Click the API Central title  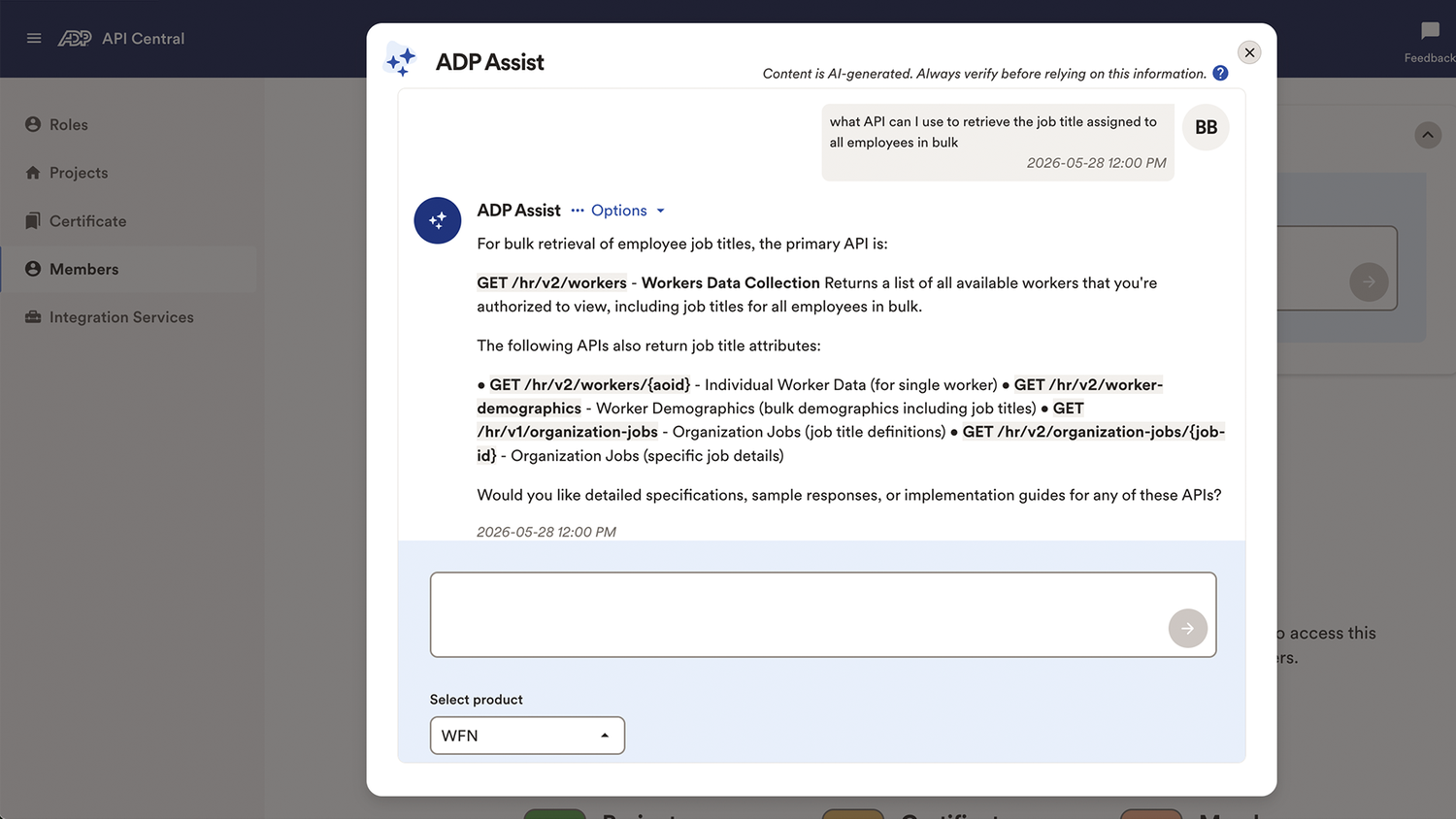pos(143,39)
